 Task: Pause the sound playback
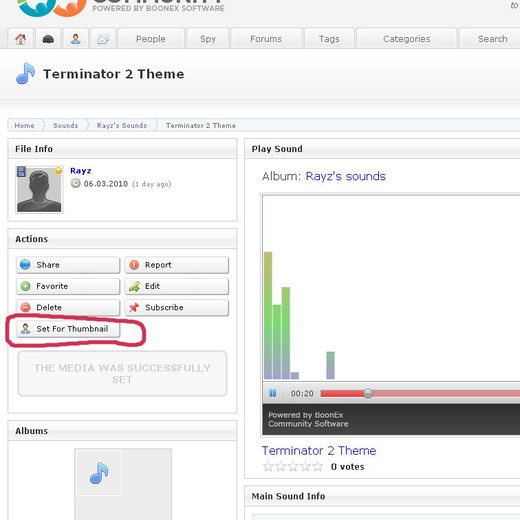tap(273, 393)
